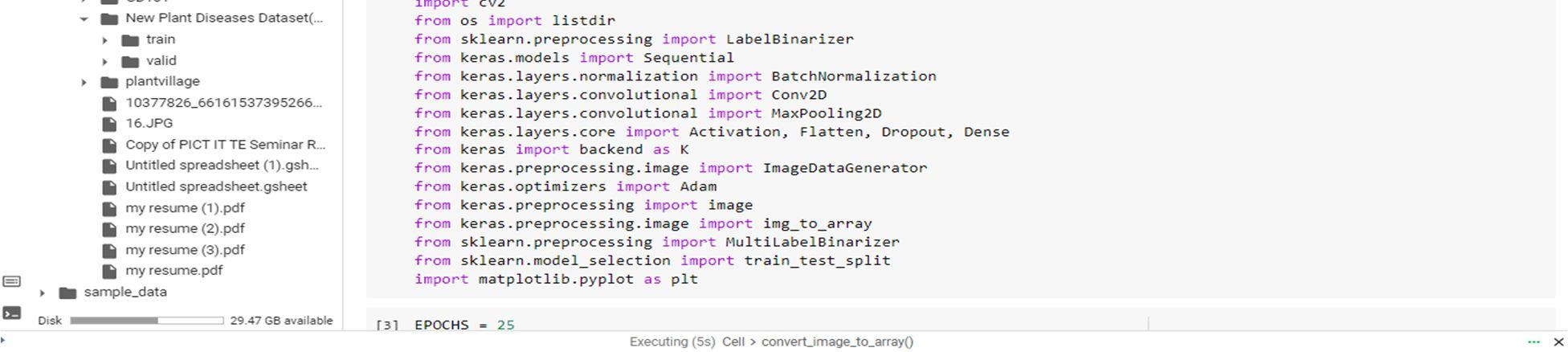This screenshot has height=352, width=1568.
Task: Click the train folder icon
Action: point(130,39)
